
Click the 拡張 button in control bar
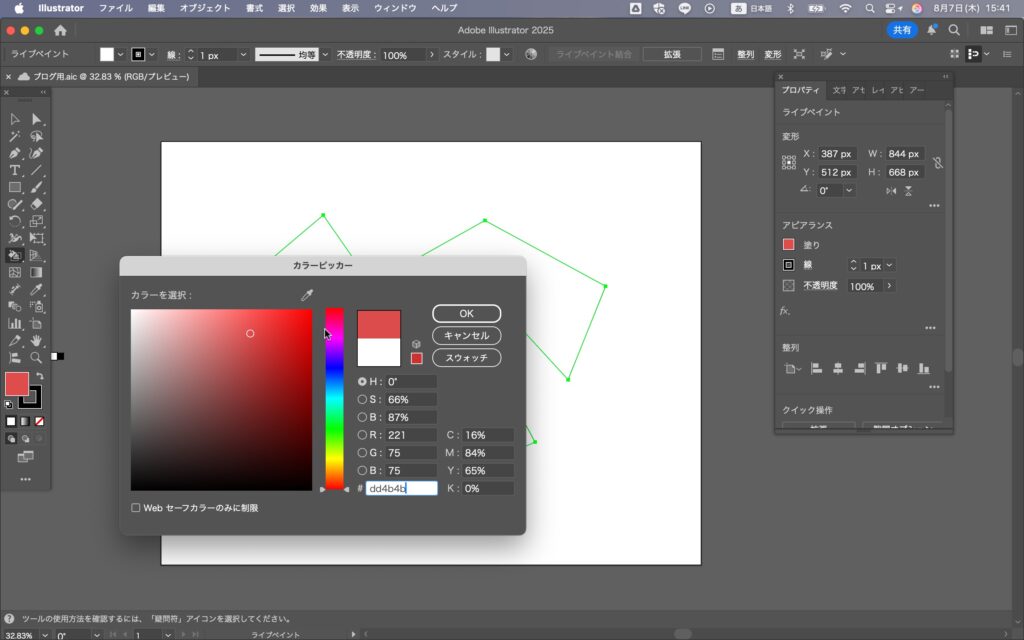click(672, 55)
